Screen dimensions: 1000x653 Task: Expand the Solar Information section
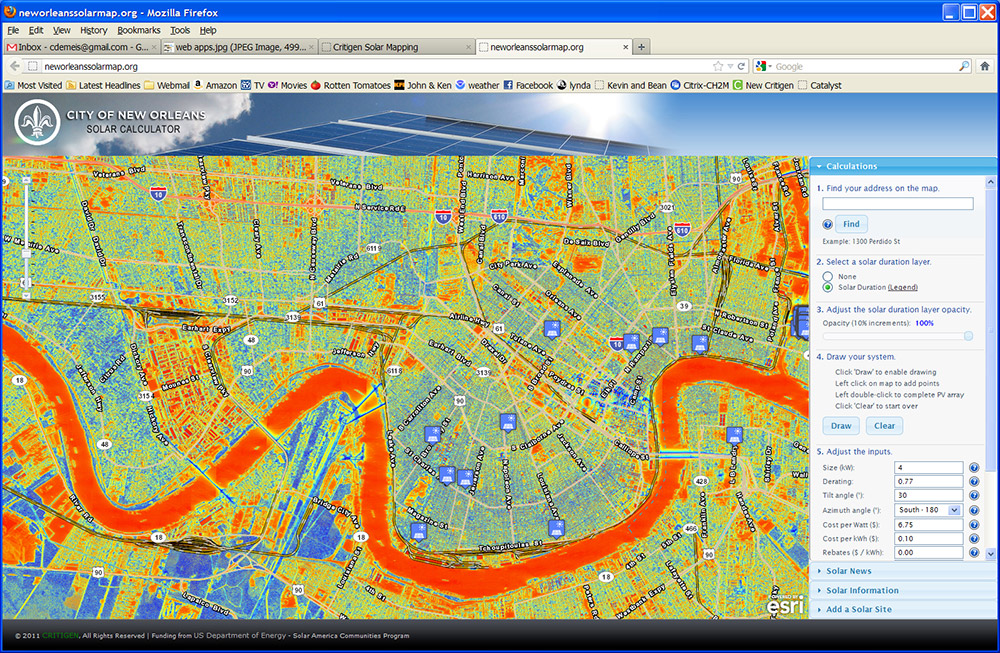862,591
